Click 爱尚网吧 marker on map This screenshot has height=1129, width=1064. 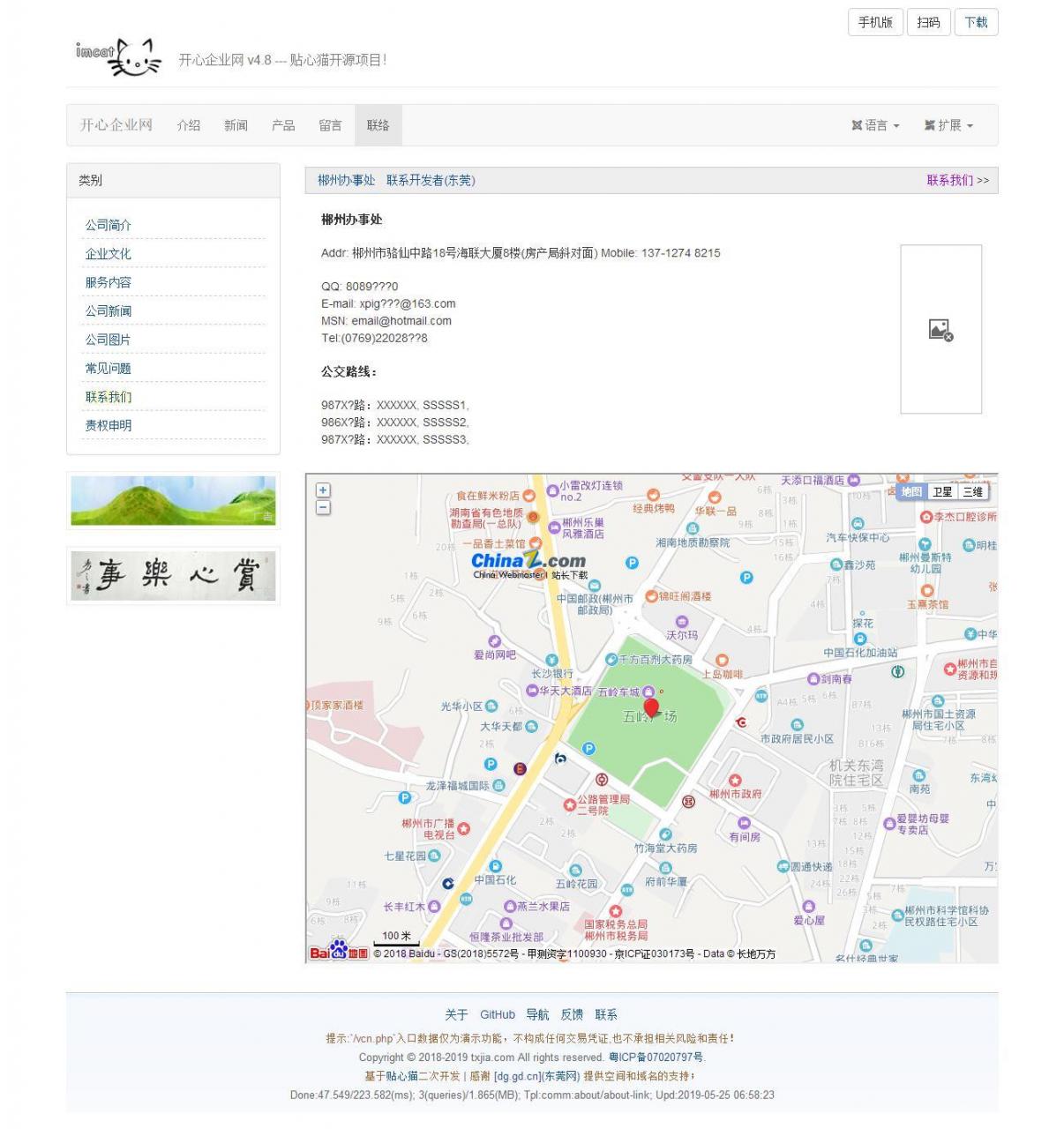click(495, 641)
